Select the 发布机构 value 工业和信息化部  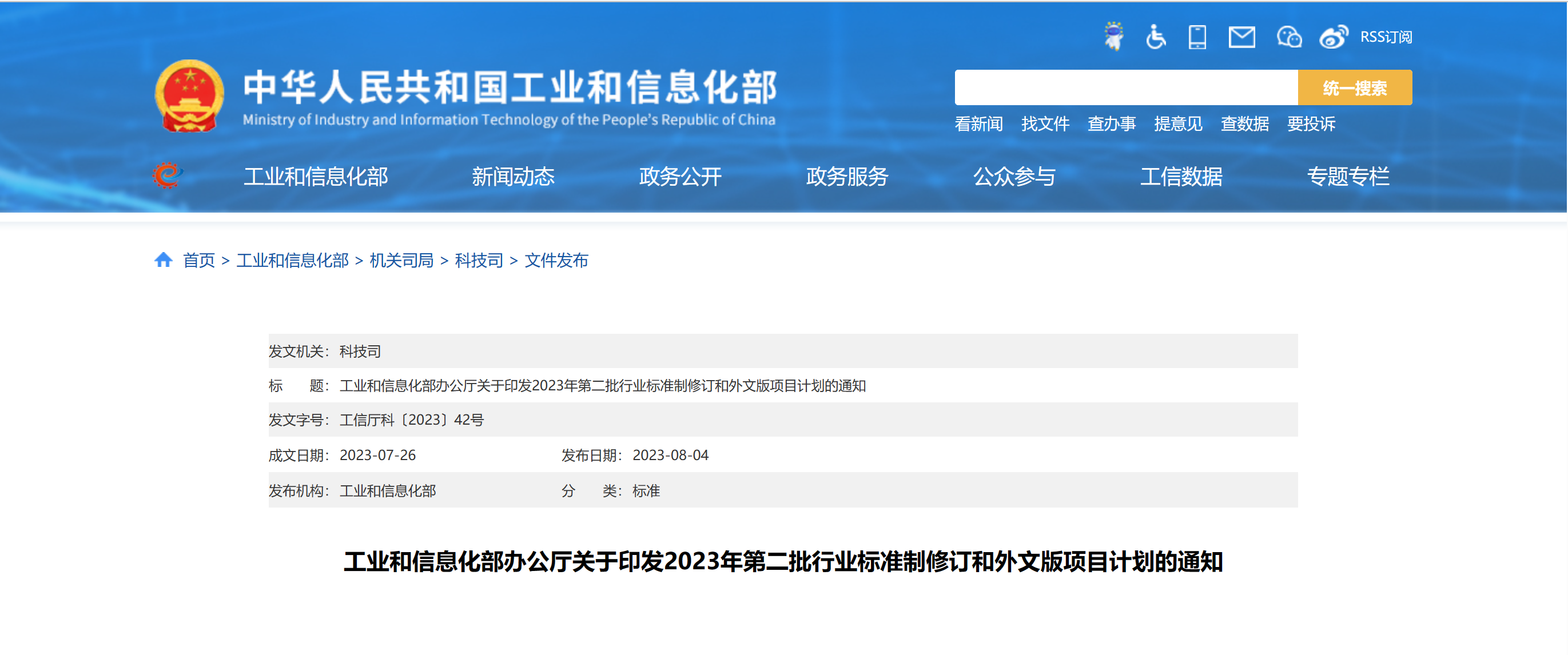388,490
